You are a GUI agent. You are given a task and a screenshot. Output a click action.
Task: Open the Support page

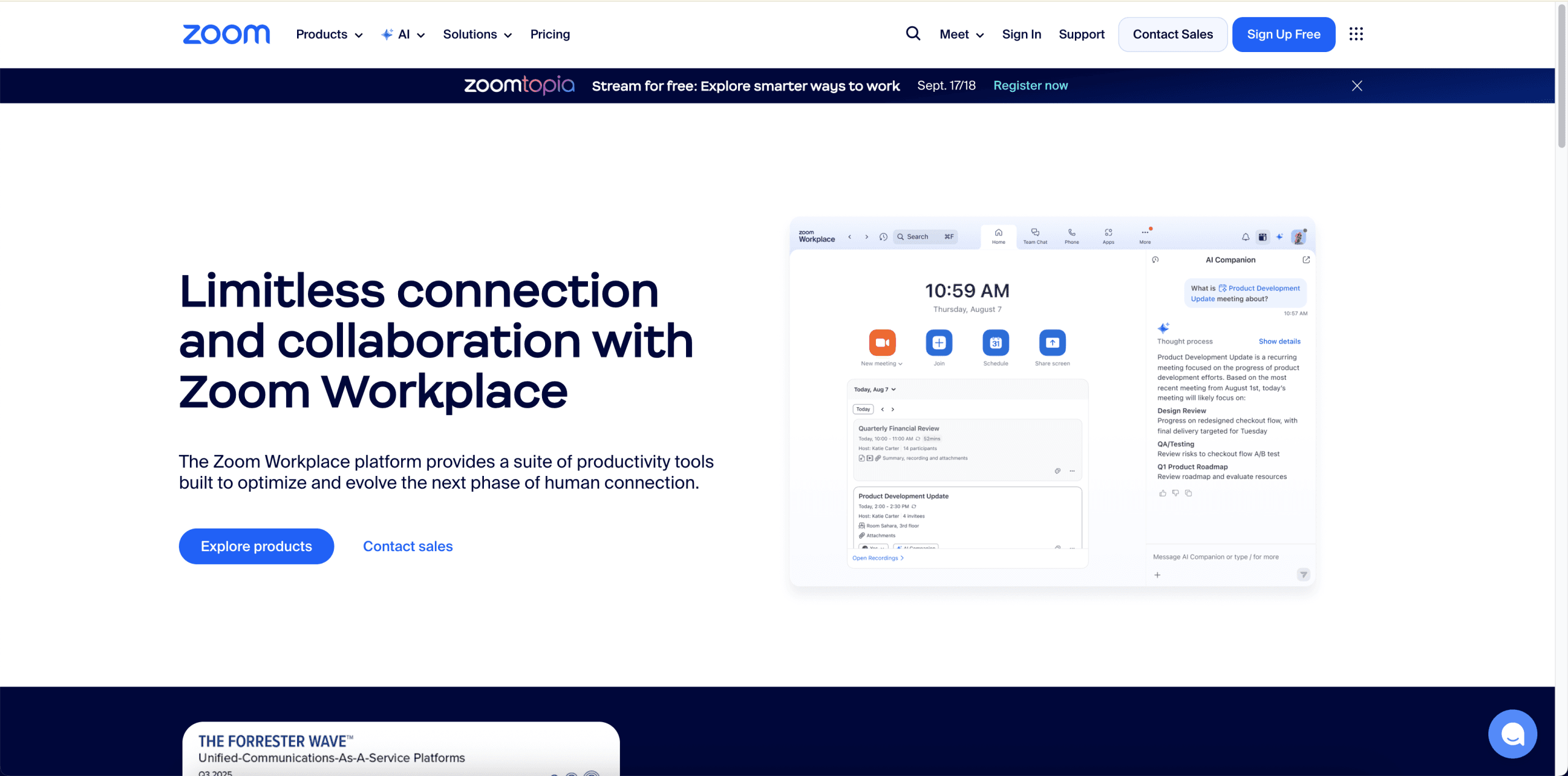click(1082, 34)
